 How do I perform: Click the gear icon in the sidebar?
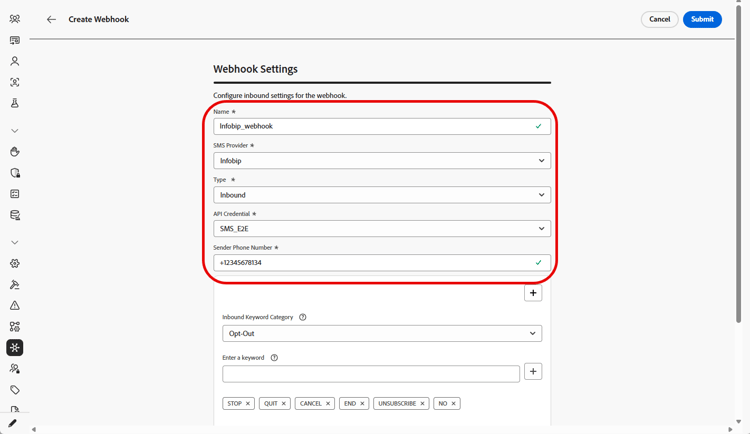(15, 264)
